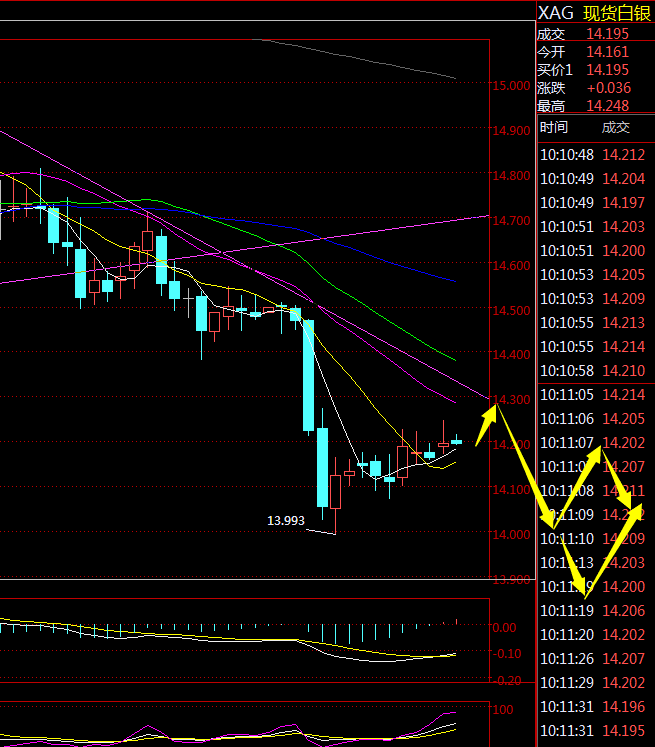
Task: Select the 买价1 bid price value
Action: pyautogui.click(x=607, y=70)
